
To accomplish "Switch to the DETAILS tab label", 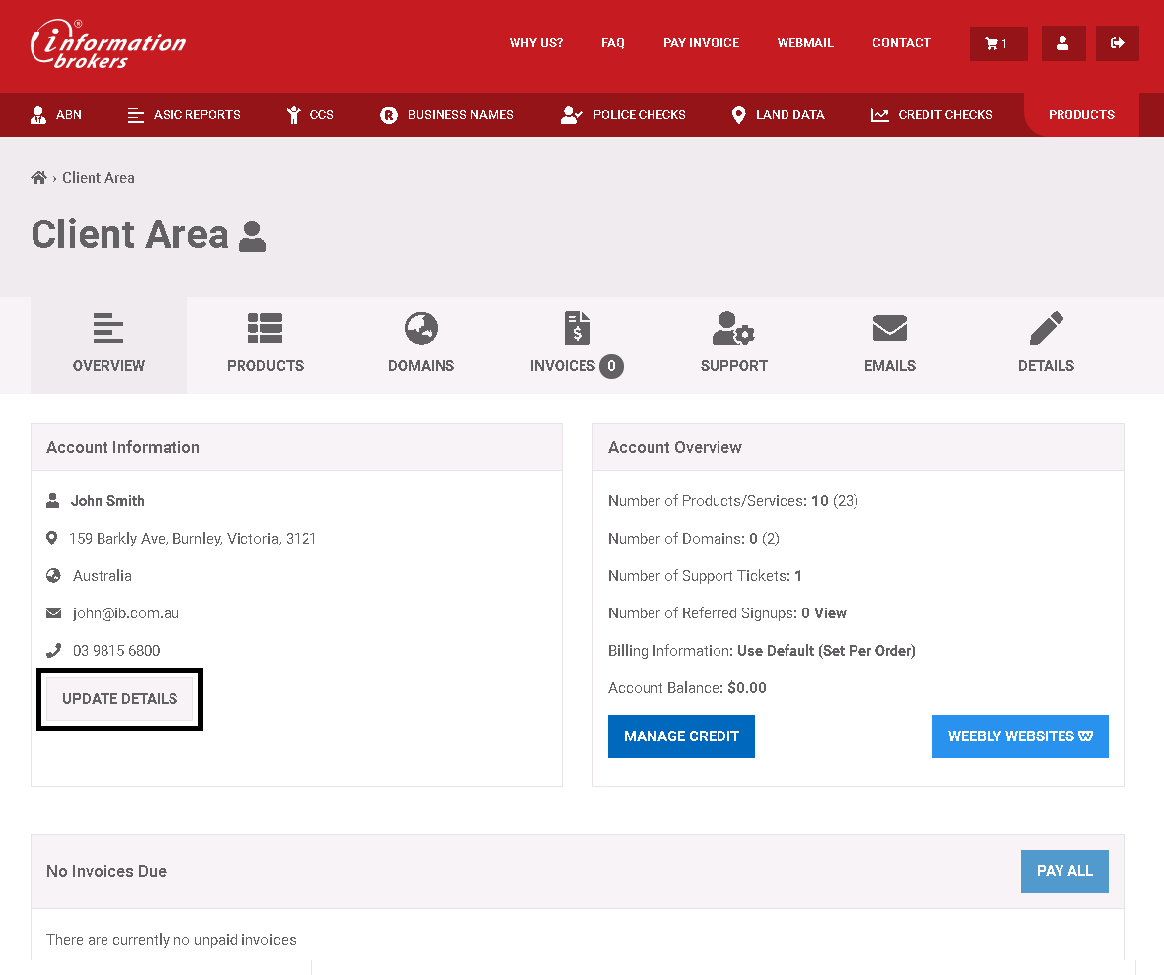I will click(1046, 366).
